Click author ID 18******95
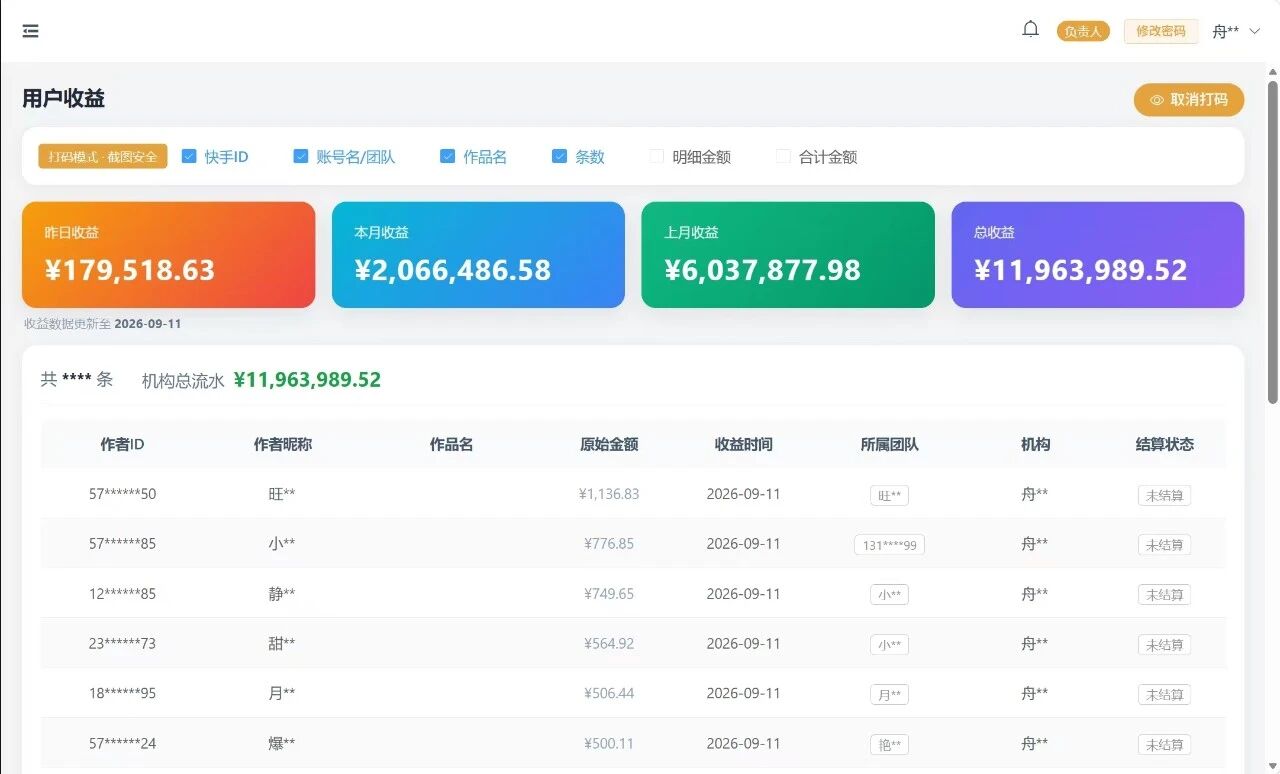Screen dimensions: 1280x774 [x=123, y=694]
